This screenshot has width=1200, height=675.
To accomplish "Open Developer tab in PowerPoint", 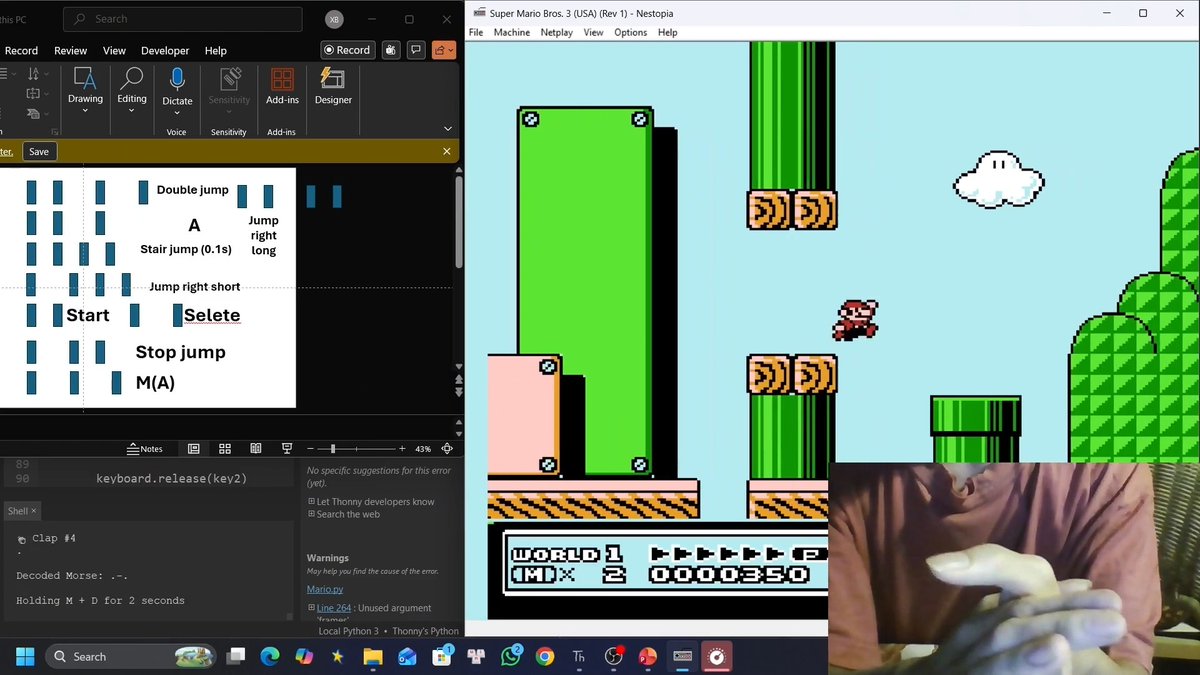I will [165, 51].
